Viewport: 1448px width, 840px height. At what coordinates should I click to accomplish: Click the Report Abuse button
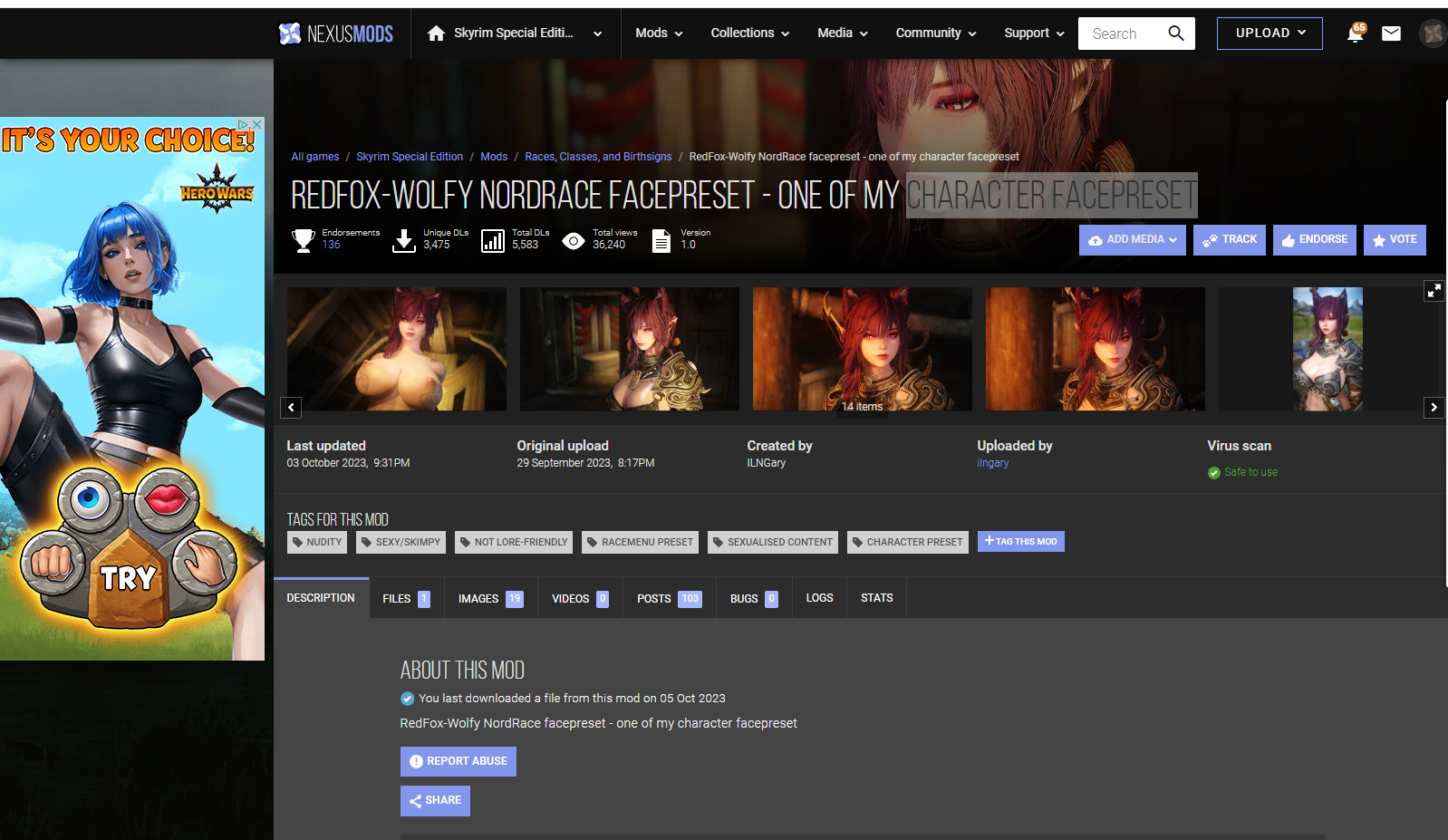click(459, 761)
